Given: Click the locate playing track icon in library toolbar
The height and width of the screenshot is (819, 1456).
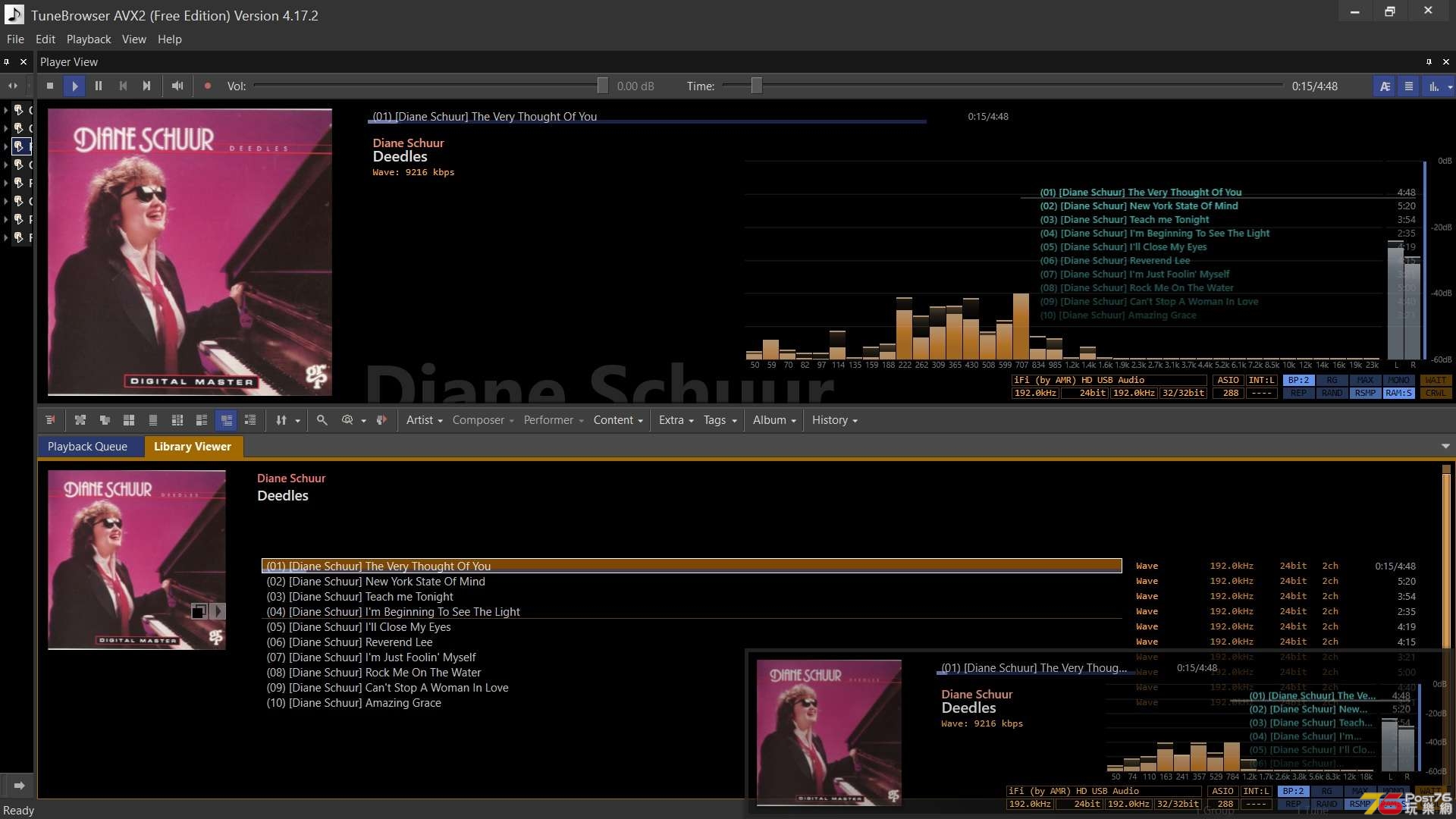Looking at the screenshot, I should pos(50,420).
